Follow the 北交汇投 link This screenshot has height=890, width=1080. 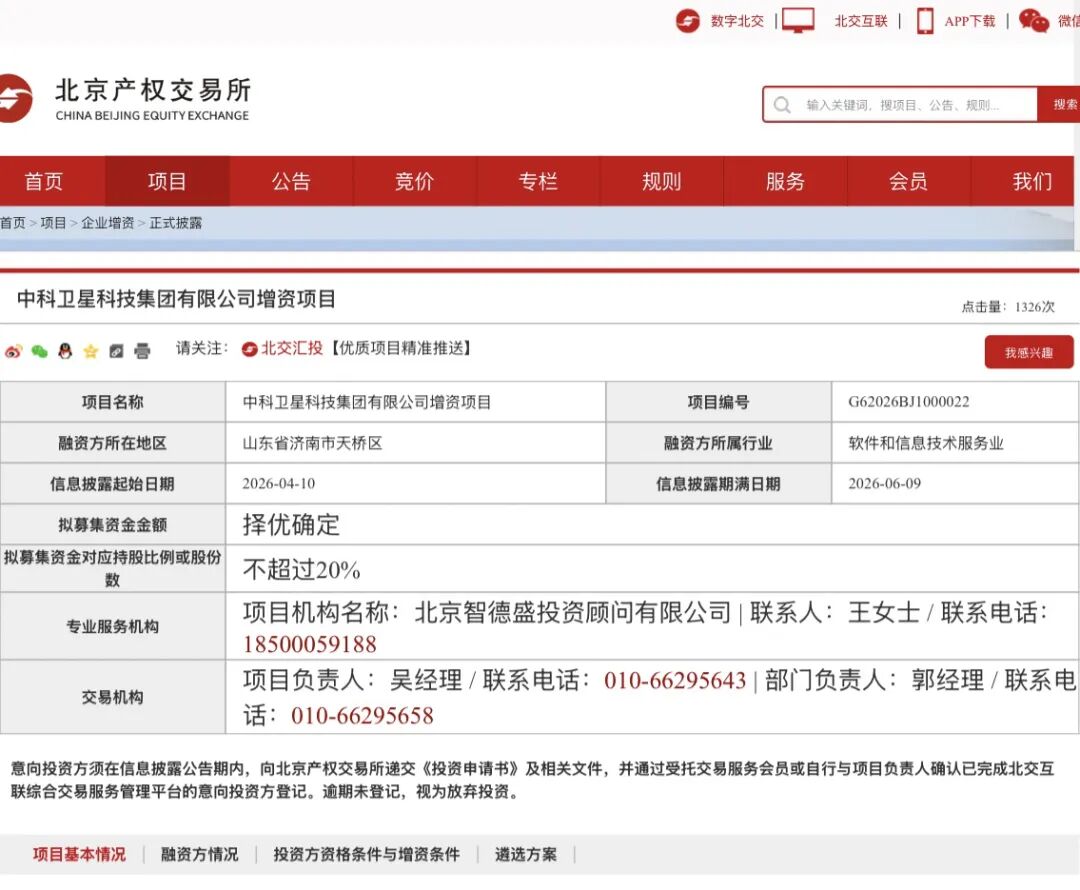click(291, 348)
